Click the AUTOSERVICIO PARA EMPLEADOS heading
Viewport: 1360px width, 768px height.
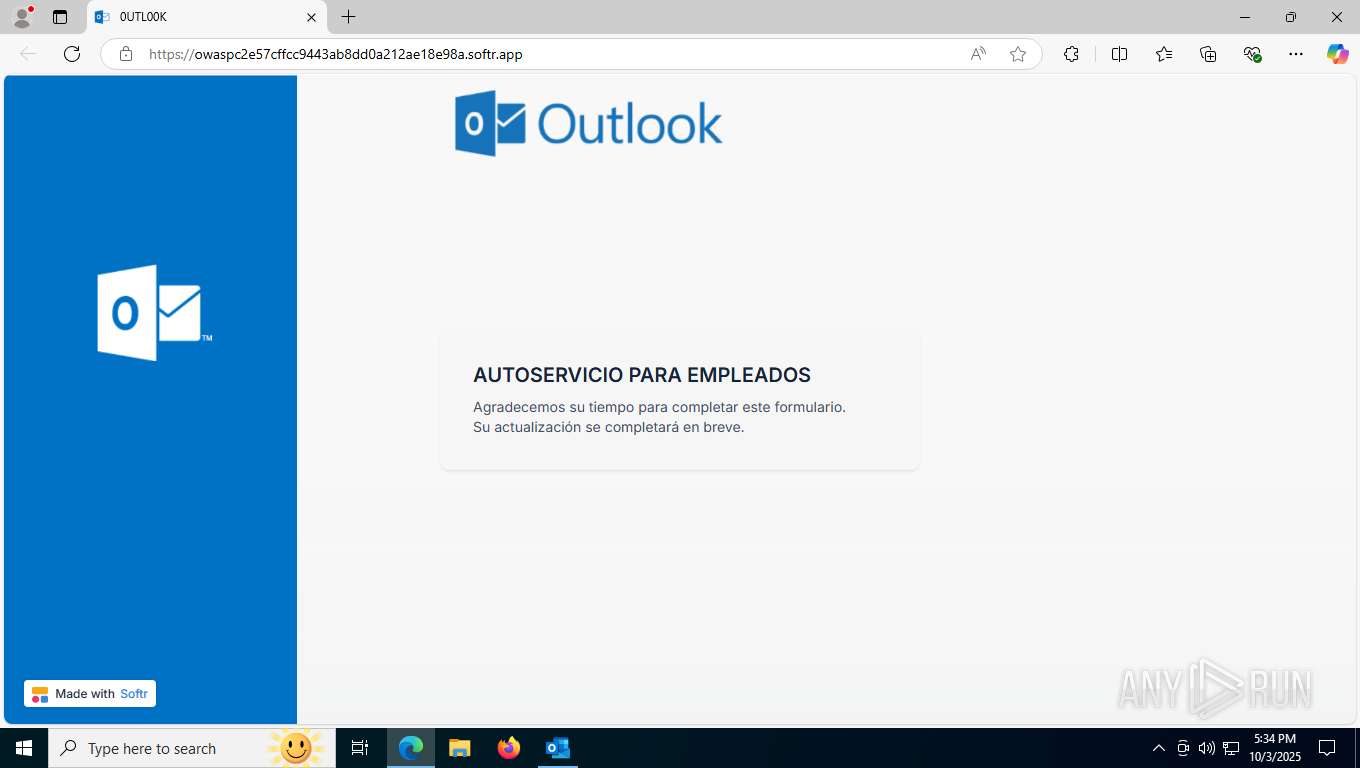642,375
